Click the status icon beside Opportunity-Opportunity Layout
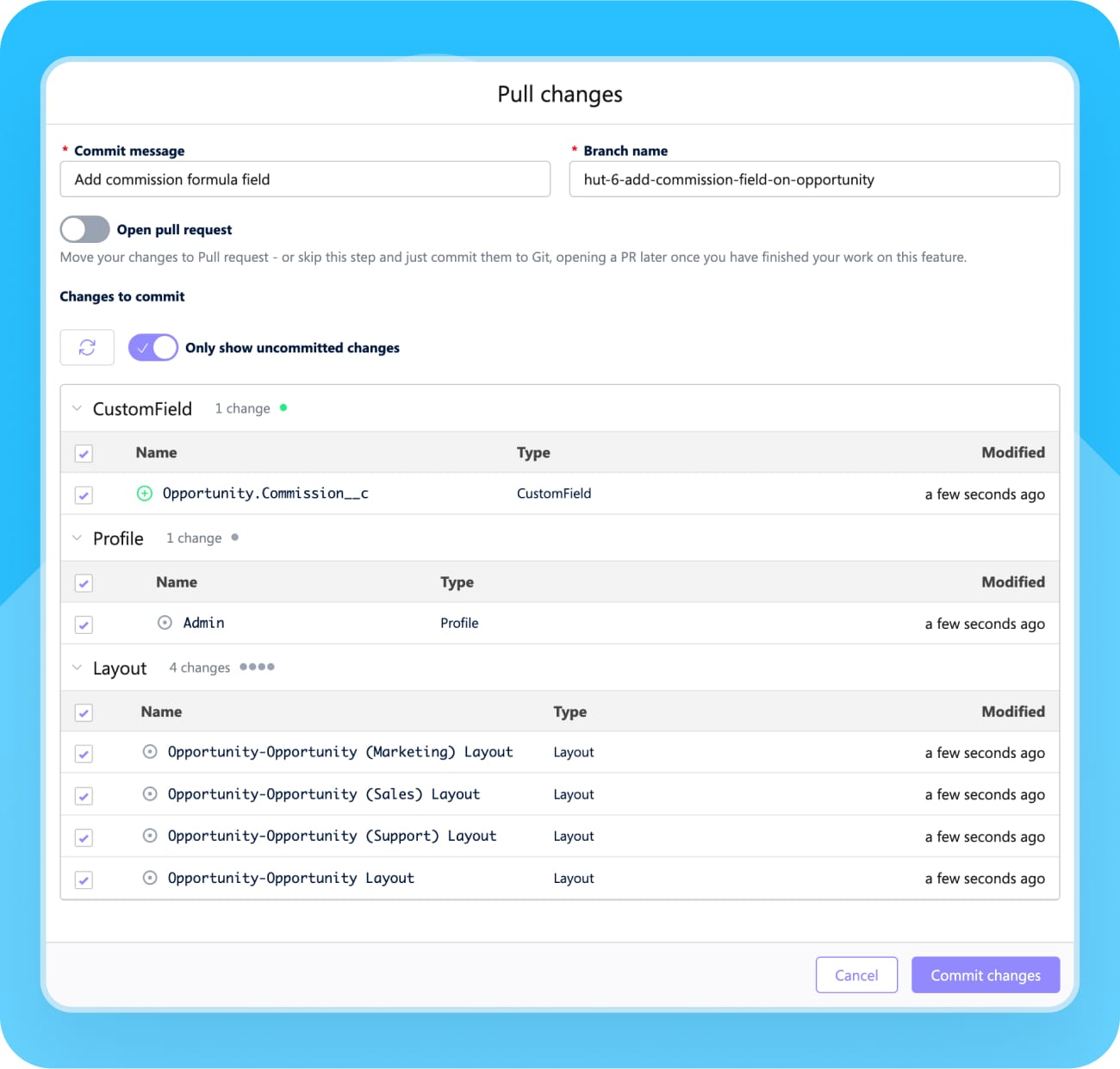The image size is (1120, 1069). point(150,878)
